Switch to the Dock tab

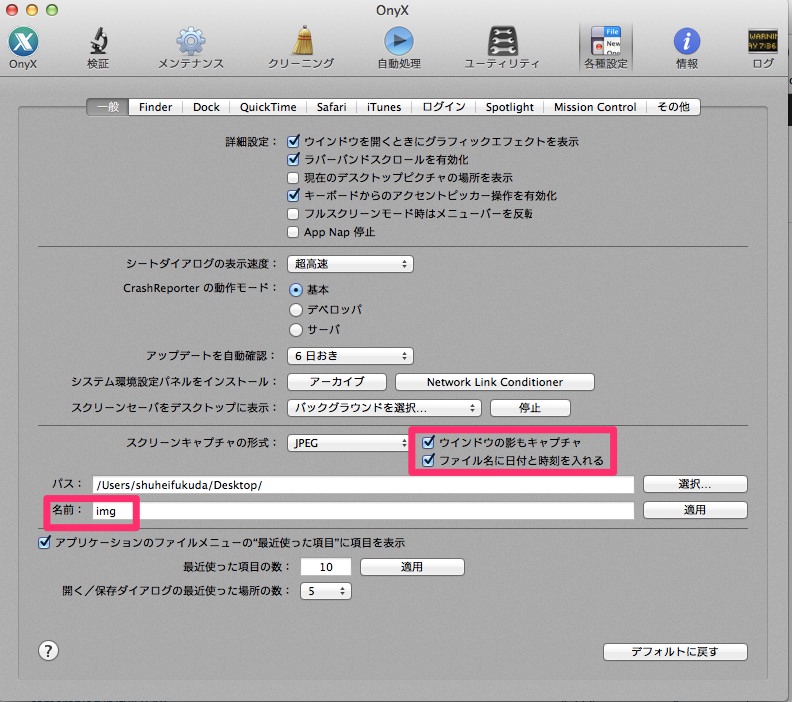coord(206,107)
